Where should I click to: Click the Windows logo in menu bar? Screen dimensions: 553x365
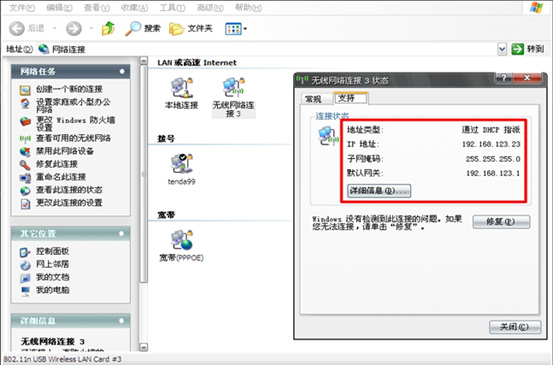(536, 7)
